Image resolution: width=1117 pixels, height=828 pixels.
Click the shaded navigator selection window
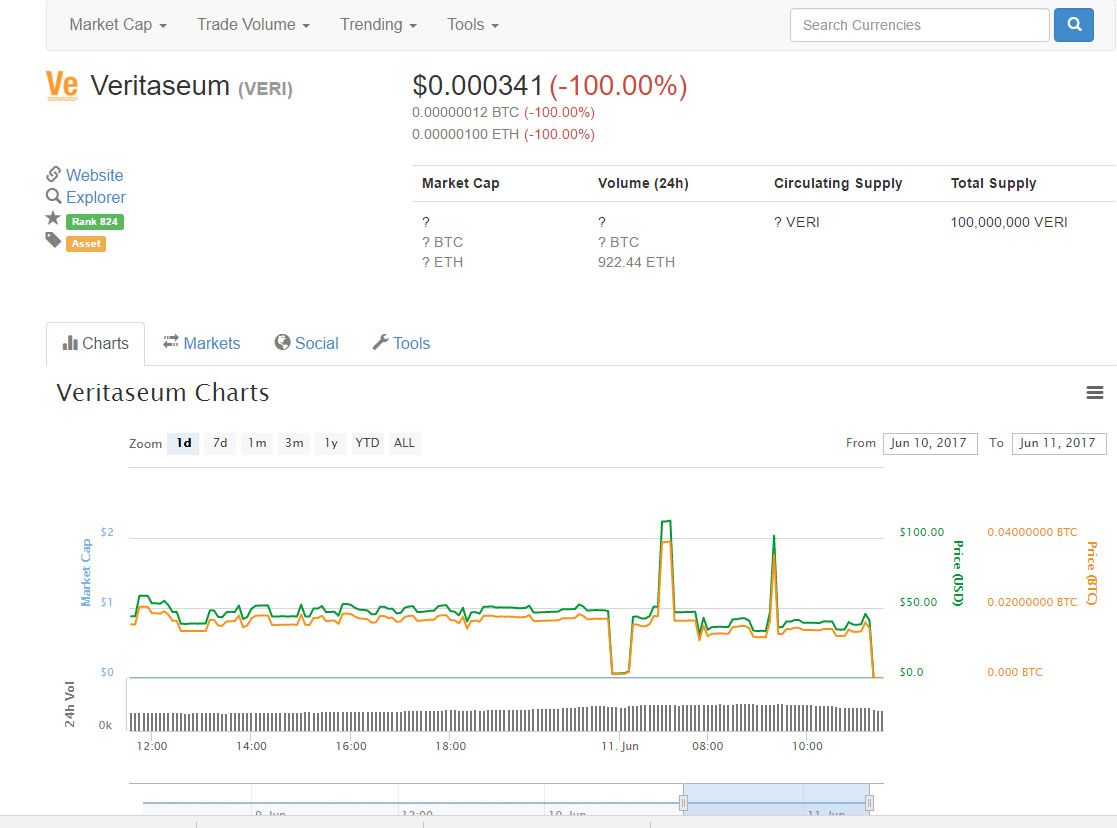[776, 799]
